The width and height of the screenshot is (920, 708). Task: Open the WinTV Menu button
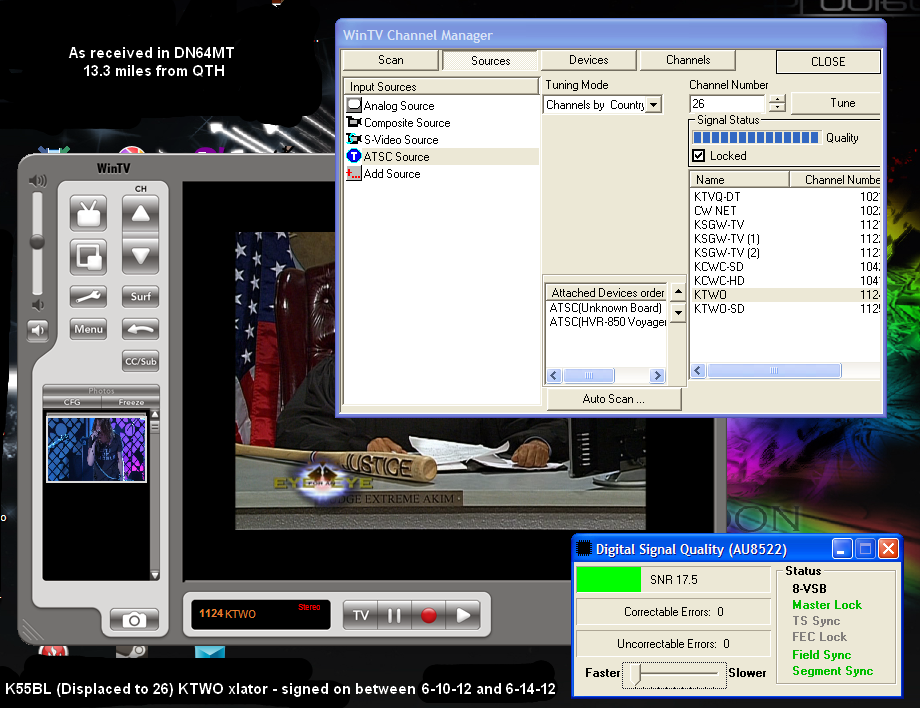[89, 329]
